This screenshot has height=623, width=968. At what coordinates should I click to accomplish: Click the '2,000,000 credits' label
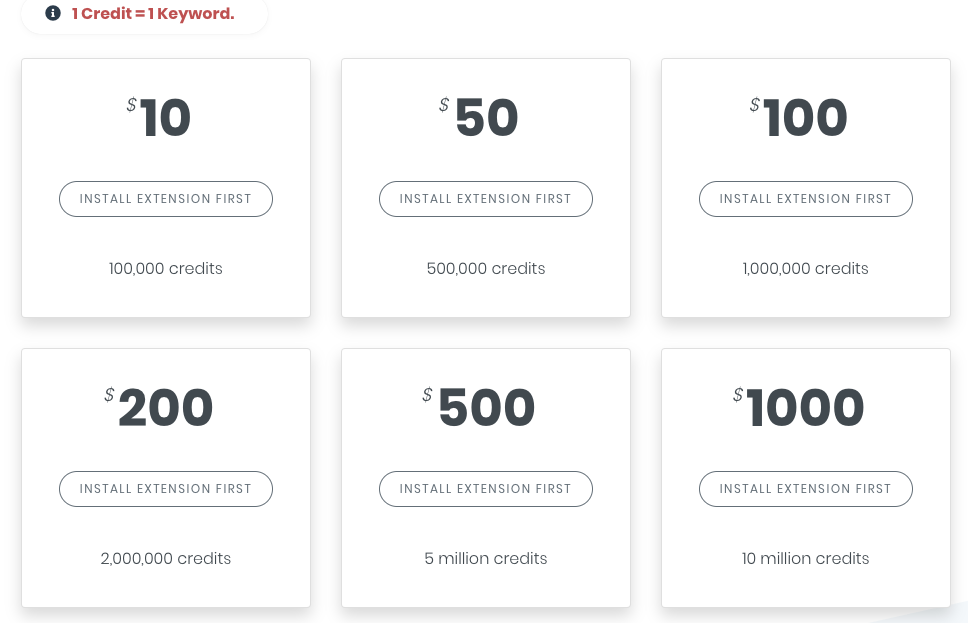(x=166, y=558)
